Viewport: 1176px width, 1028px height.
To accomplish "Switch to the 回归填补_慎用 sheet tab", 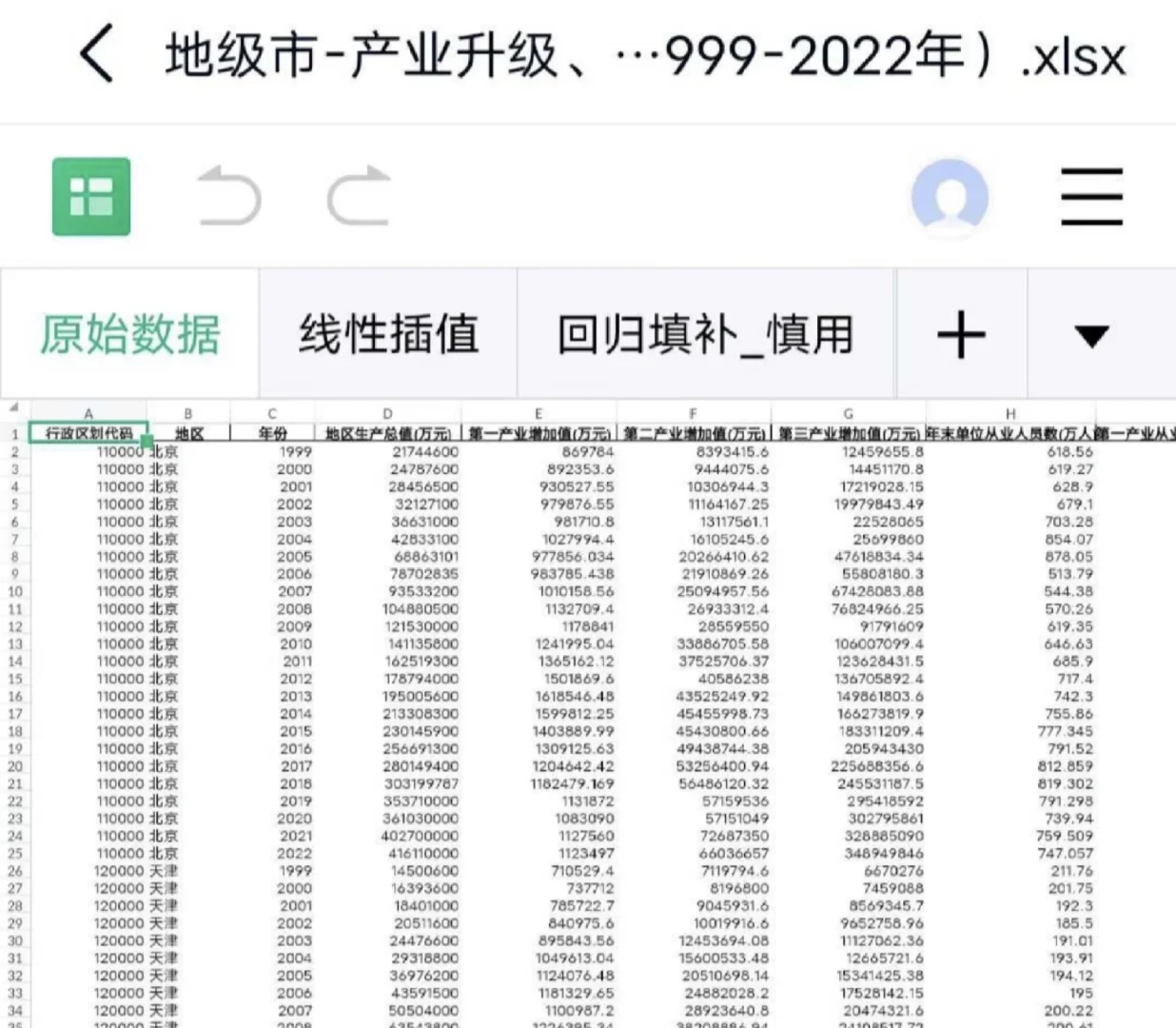I will pyautogui.click(x=705, y=334).
